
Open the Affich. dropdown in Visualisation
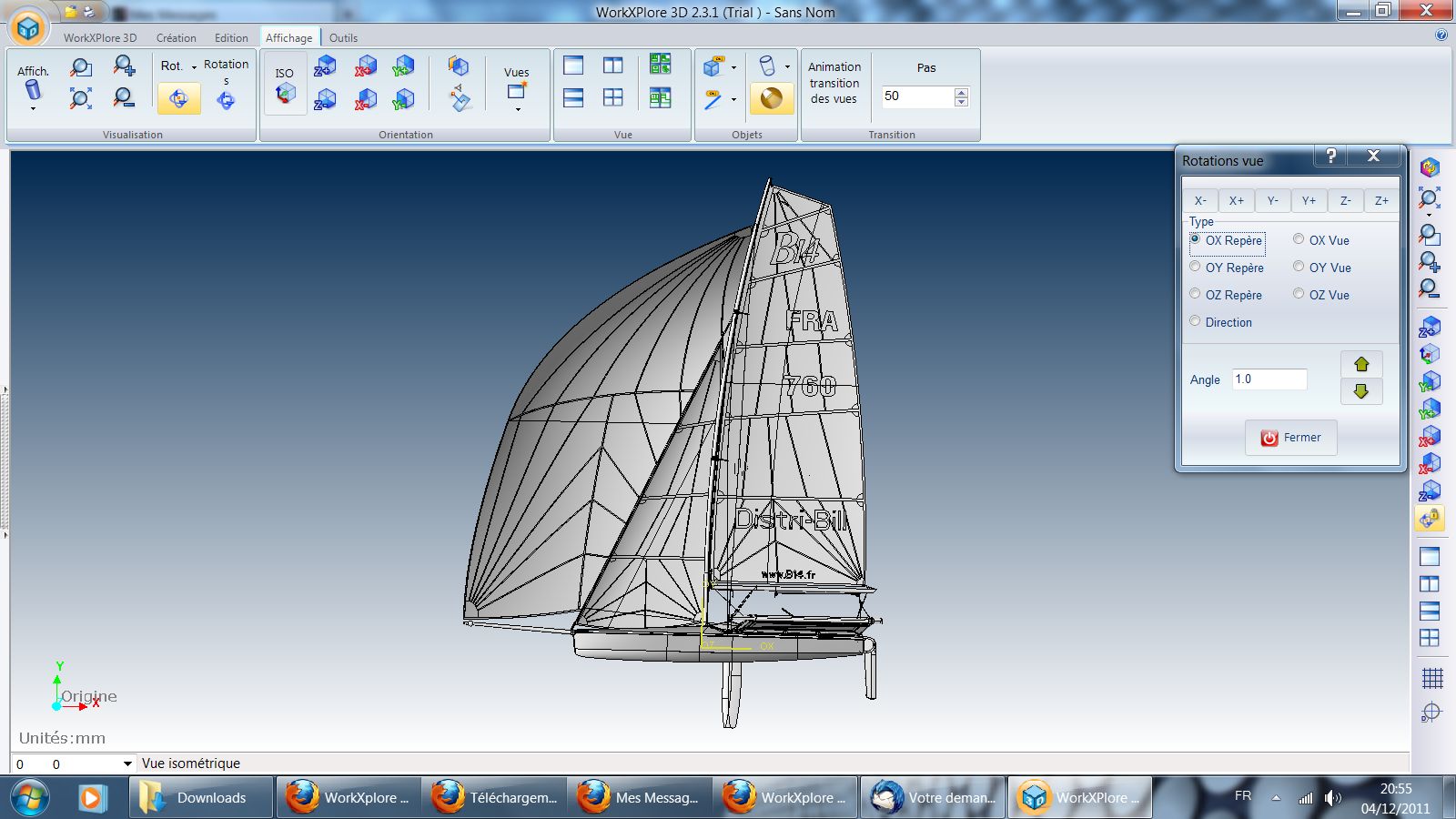(33, 108)
